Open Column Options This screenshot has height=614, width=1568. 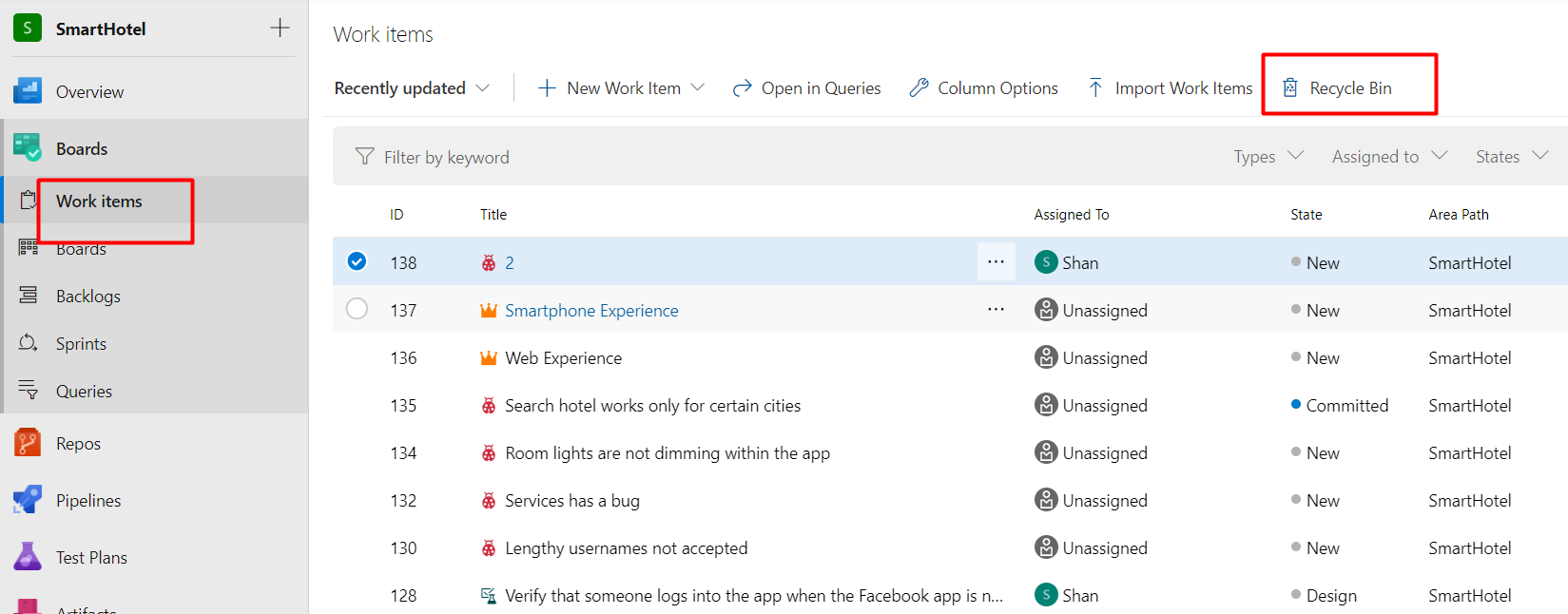point(983,88)
